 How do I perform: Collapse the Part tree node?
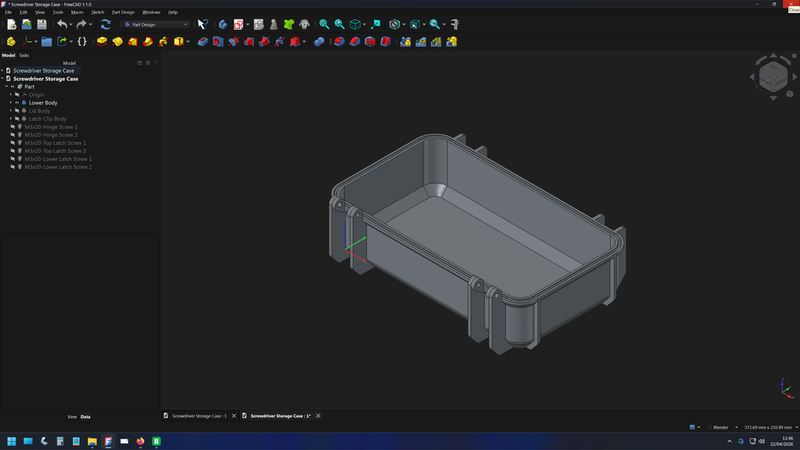6,87
